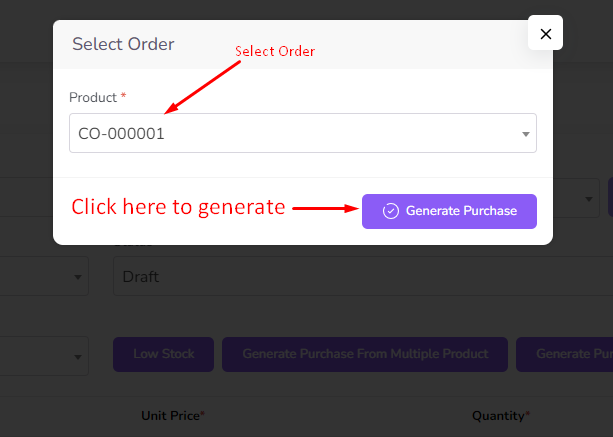Click dropdown arrow right of the dialog
The image size is (613, 437).
[x=589, y=199]
